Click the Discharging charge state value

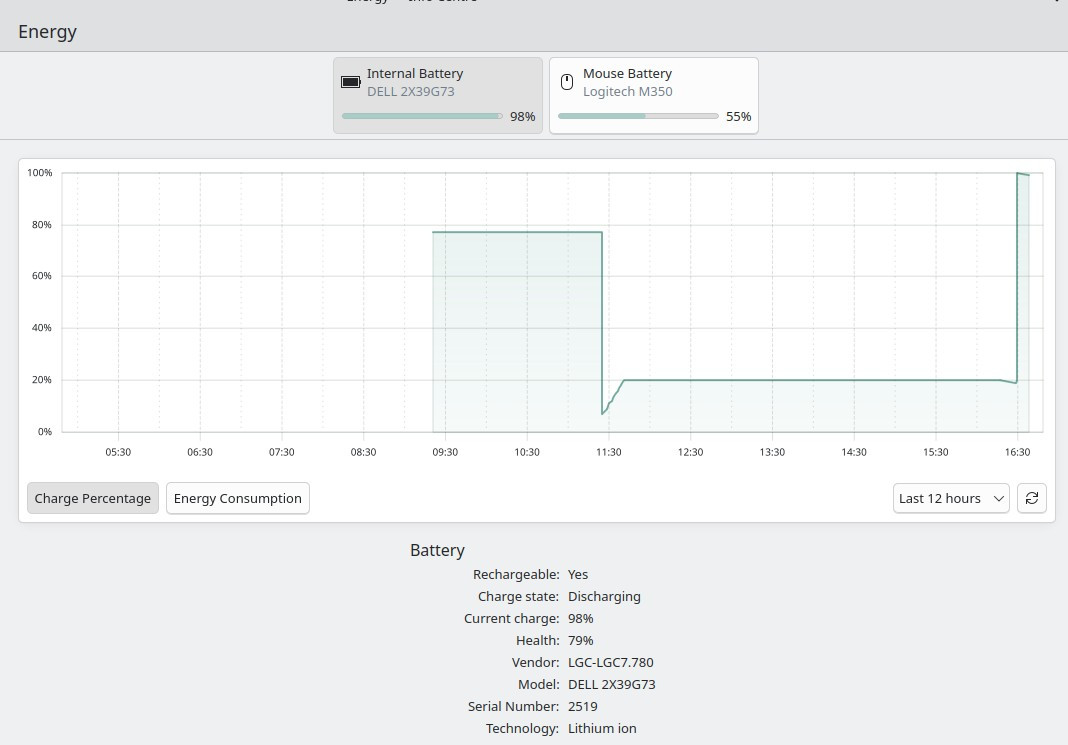[x=604, y=596]
